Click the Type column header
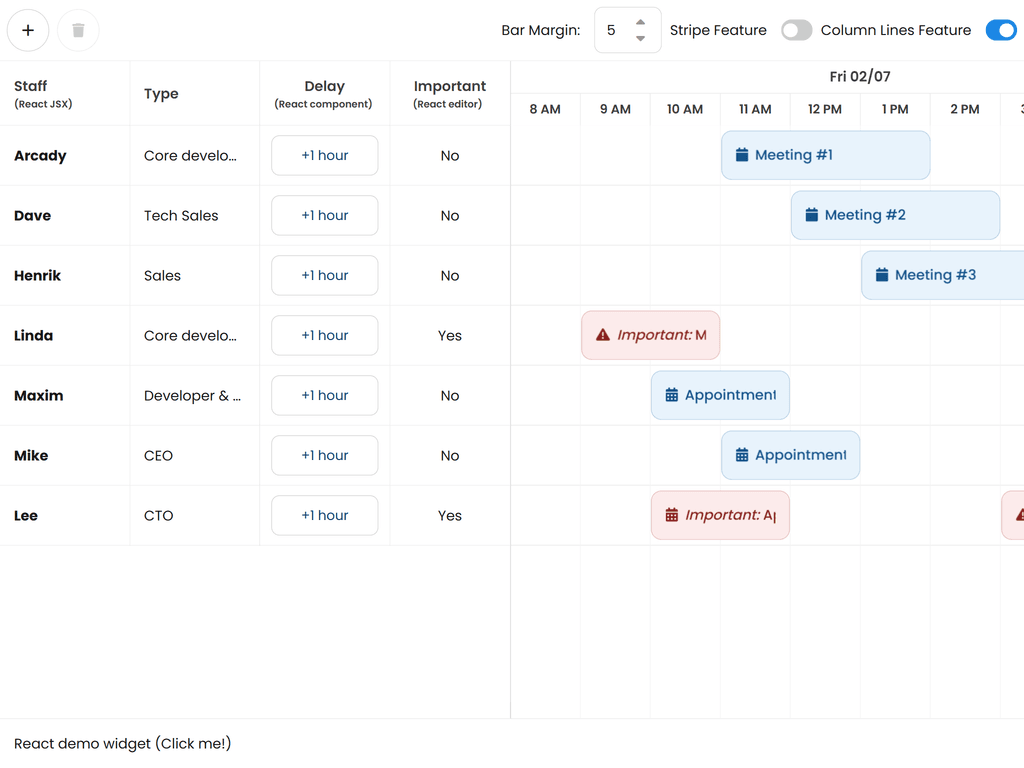The height and width of the screenshot is (768, 1024). [x=161, y=93]
